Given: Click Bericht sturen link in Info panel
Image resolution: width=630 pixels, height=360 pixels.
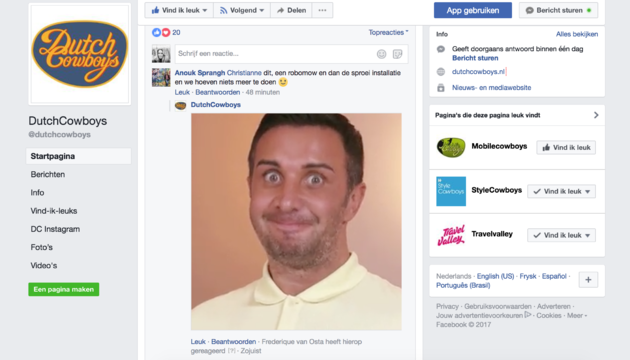Looking at the screenshot, I should coord(475,58).
